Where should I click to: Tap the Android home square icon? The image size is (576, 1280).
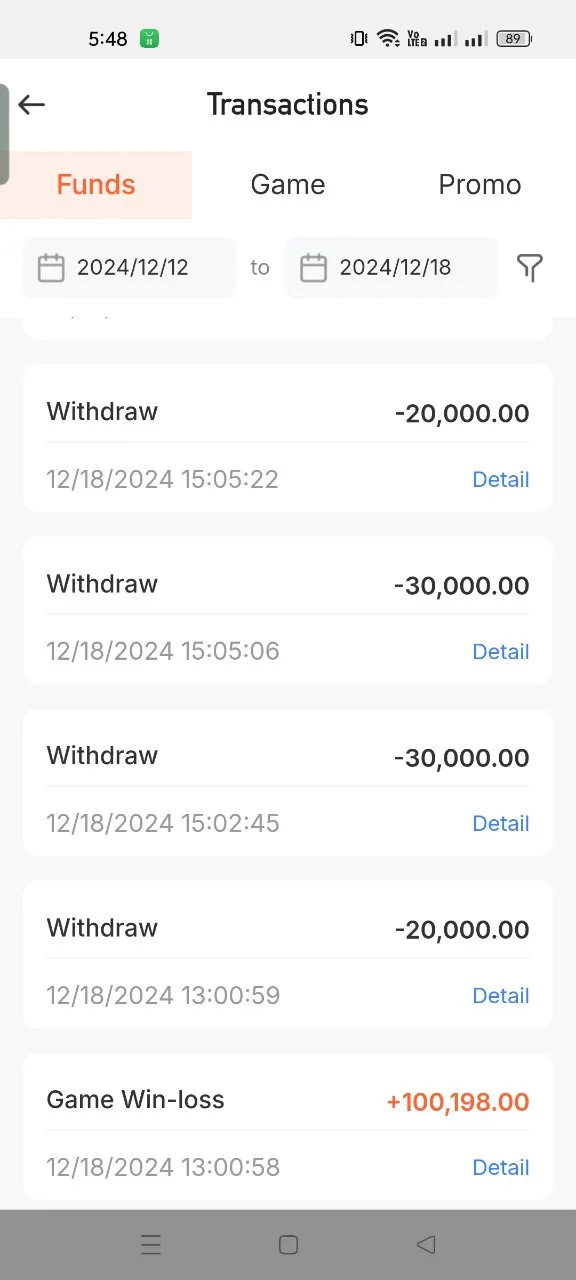click(288, 1245)
